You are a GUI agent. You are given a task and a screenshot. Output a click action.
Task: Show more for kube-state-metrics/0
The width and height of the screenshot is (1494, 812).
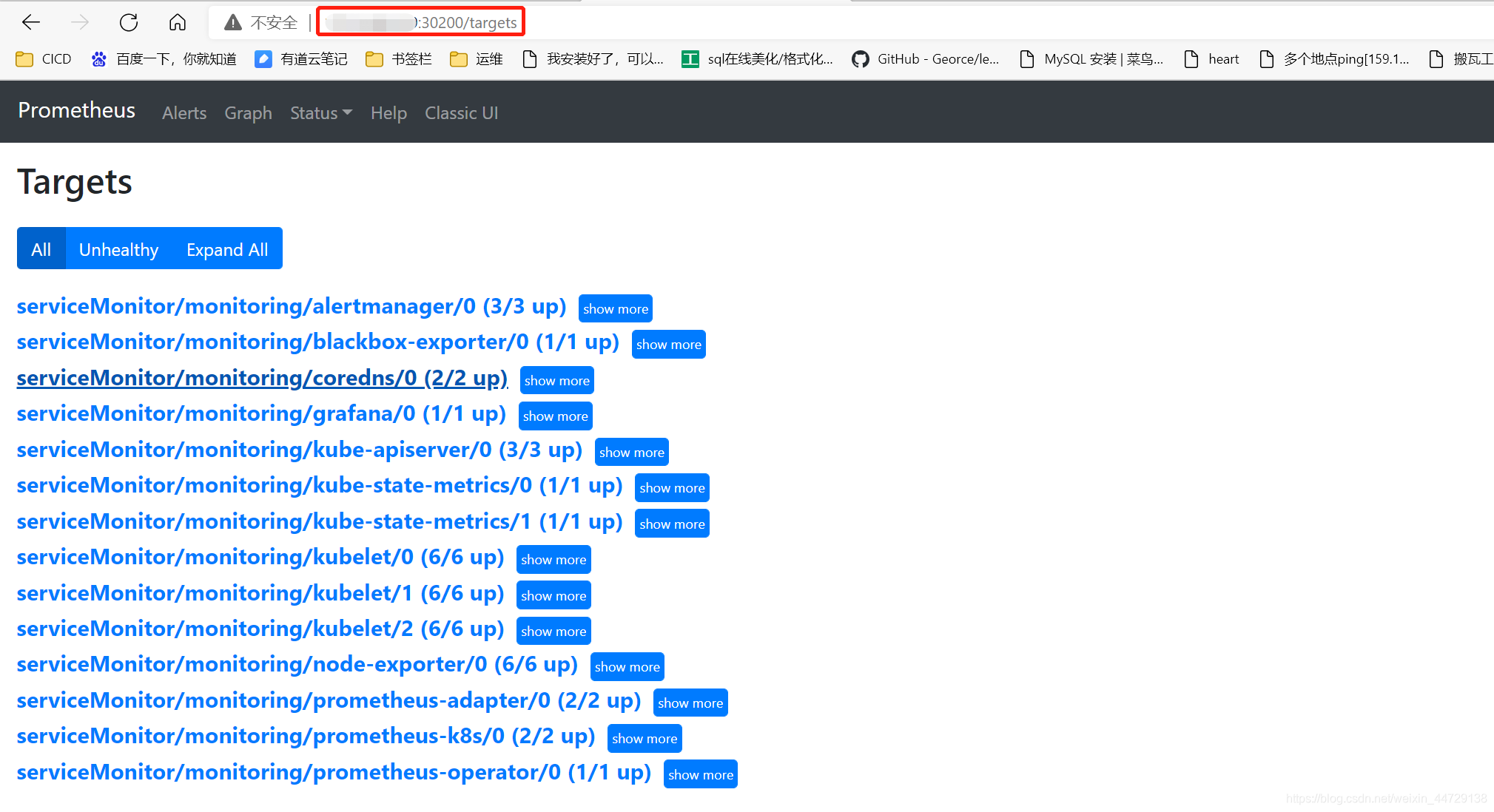point(672,488)
